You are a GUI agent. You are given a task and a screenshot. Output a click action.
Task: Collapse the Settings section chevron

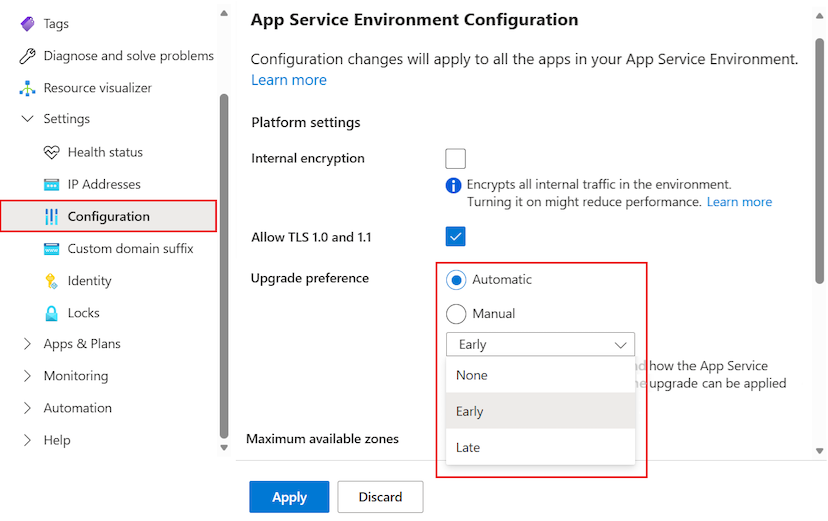[x=27, y=119]
